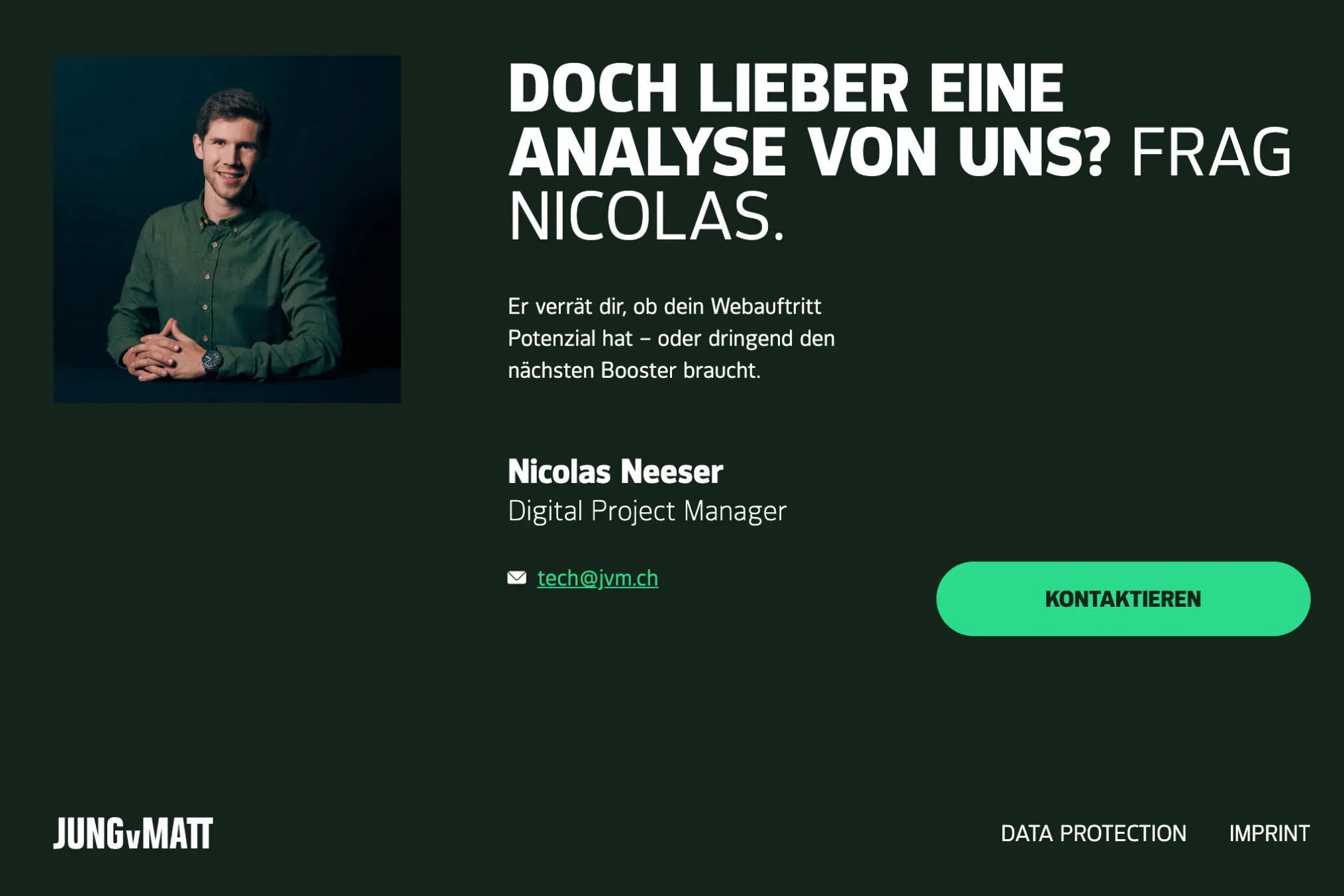Click the heading line DOCH LIEBER EINE
1344x896 pixels.
click(x=785, y=89)
